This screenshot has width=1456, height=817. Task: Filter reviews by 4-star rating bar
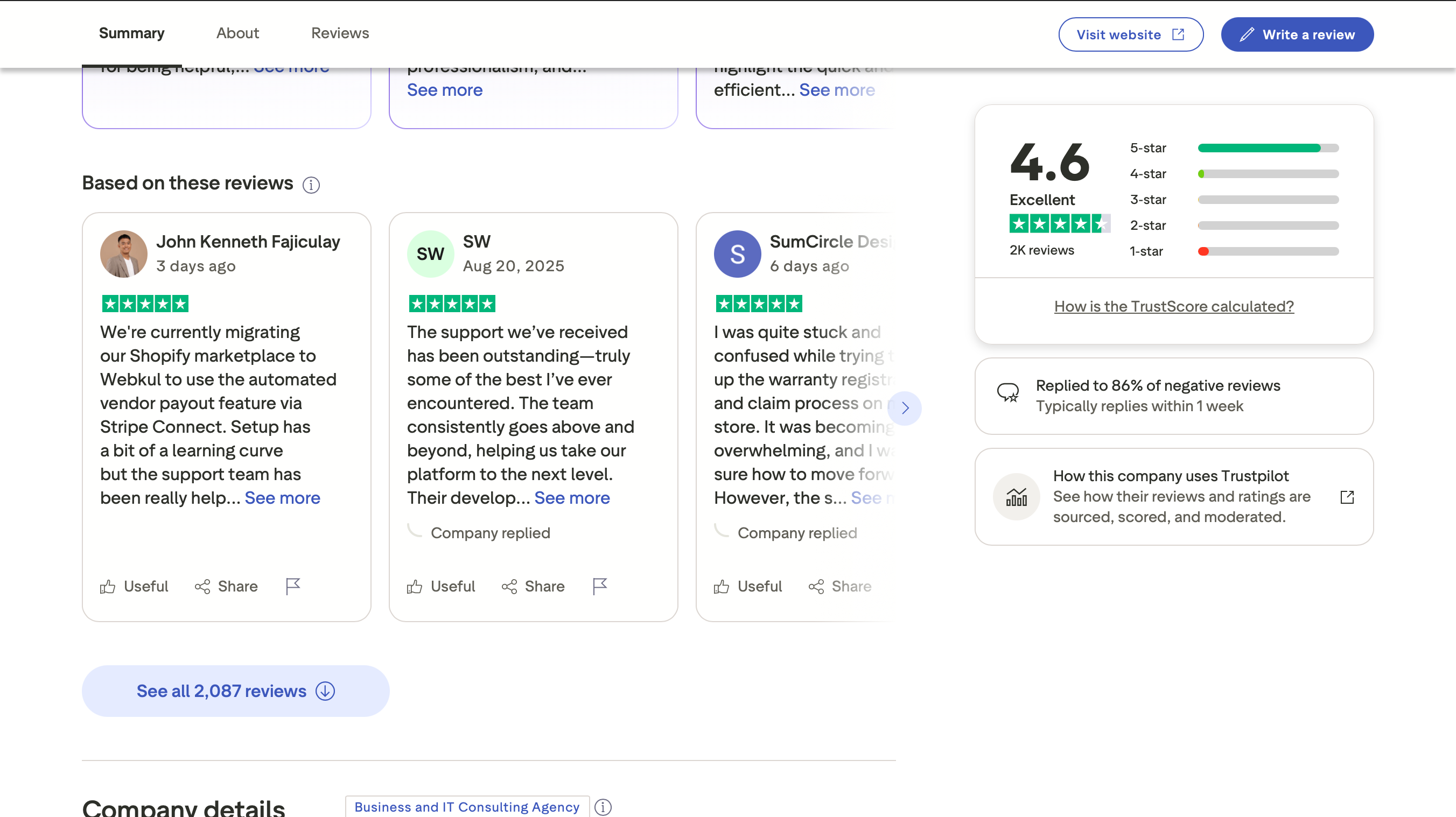click(x=1268, y=174)
